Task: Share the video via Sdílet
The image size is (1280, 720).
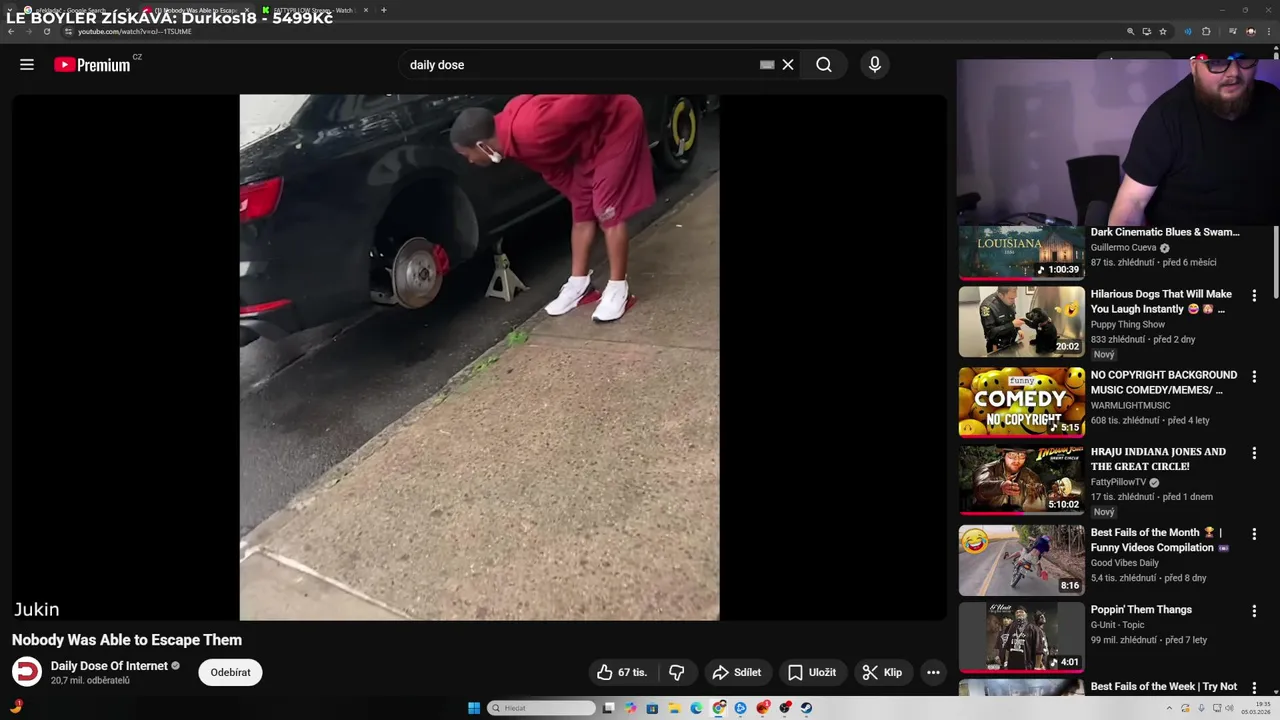Action: (x=737, y=672)
